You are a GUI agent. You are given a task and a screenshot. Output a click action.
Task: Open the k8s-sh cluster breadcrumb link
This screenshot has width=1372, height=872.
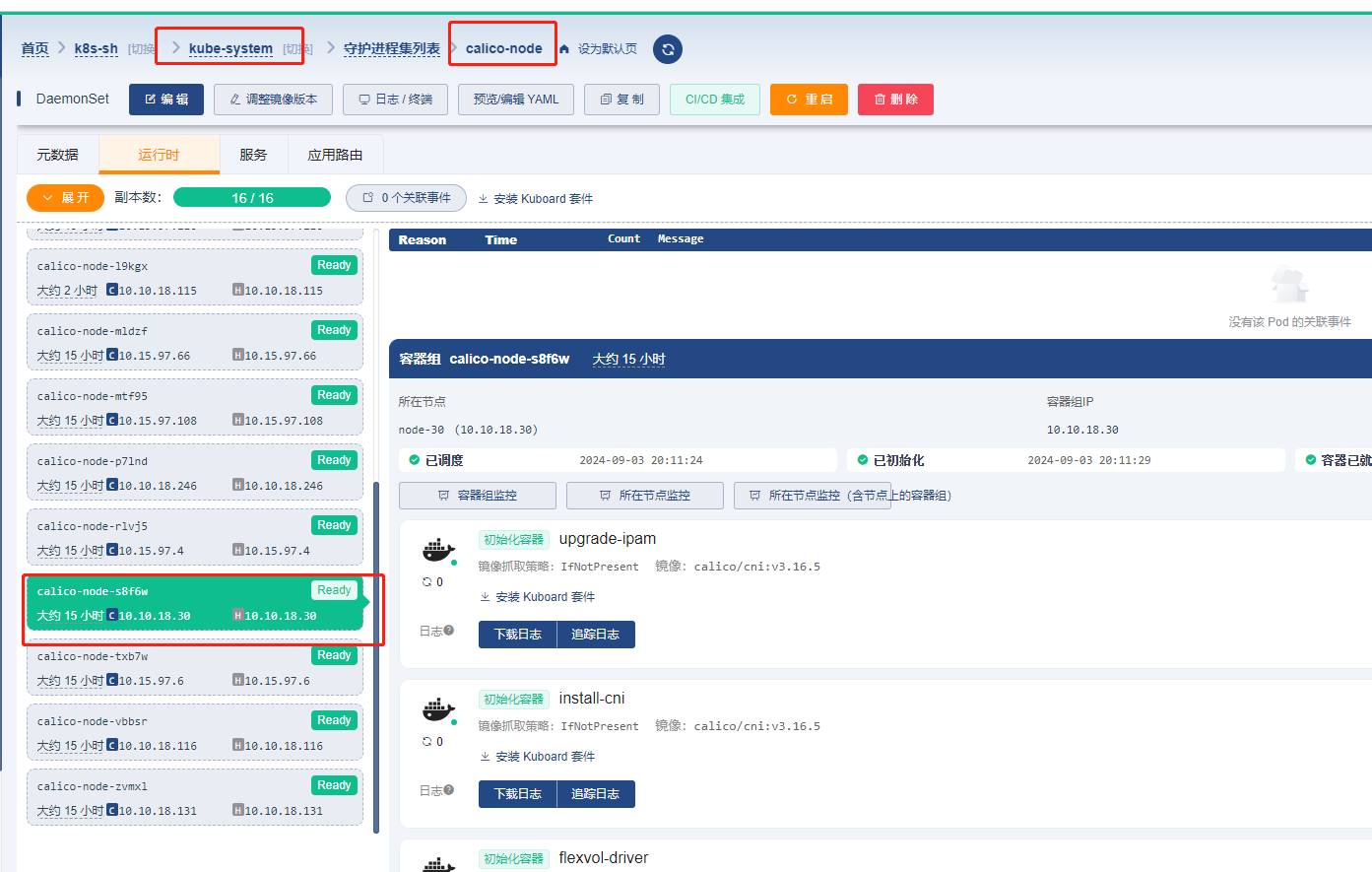[x=97, y=49]
